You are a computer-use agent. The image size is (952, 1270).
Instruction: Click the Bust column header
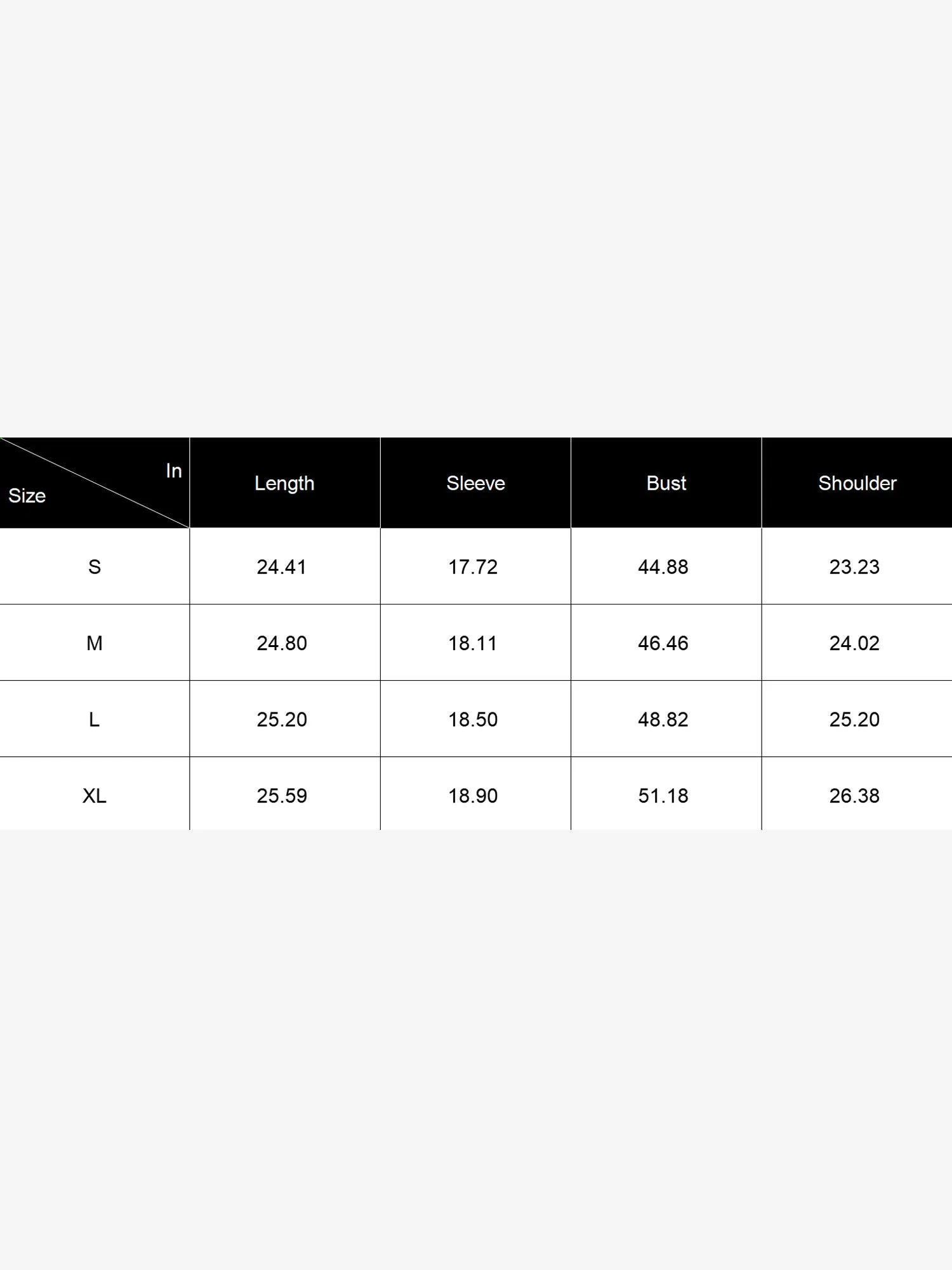click(666, 483)
